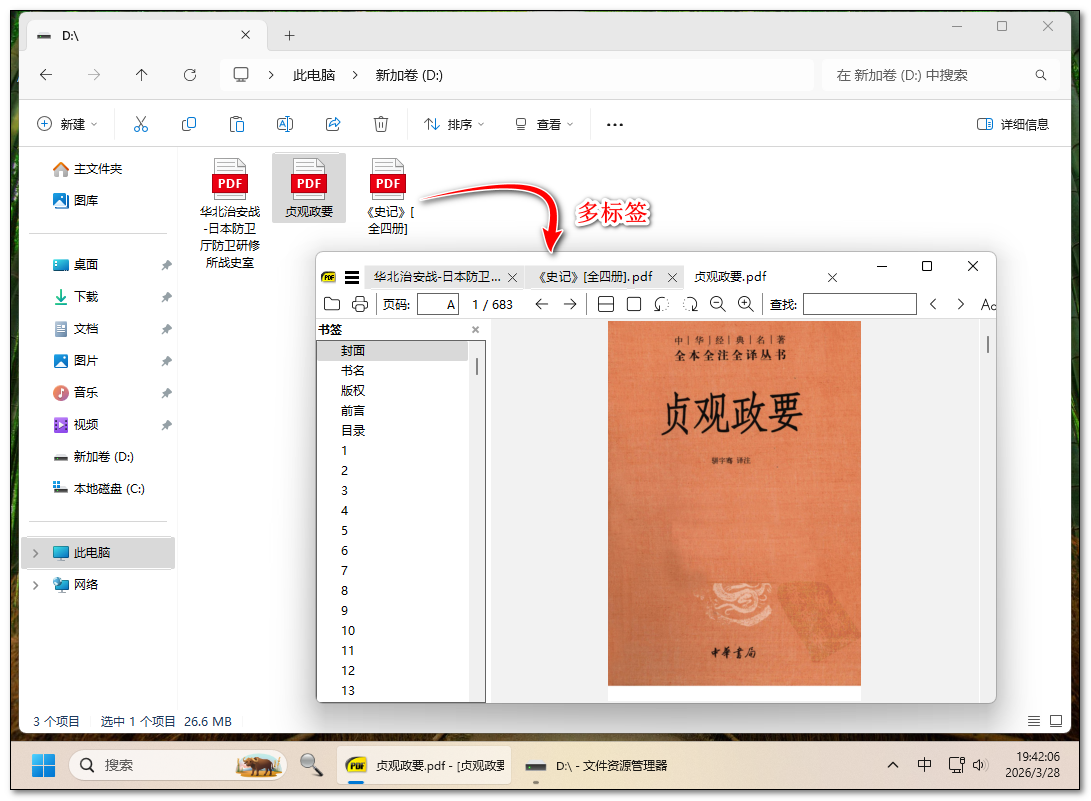Rotate right icon in PDF toolbar

[690, 304]
